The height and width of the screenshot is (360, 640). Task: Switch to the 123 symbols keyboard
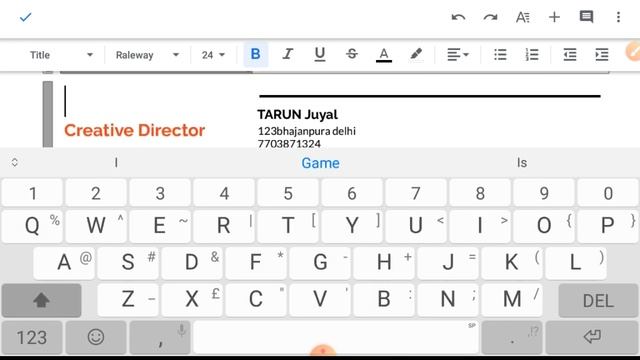tap(32, 338)
